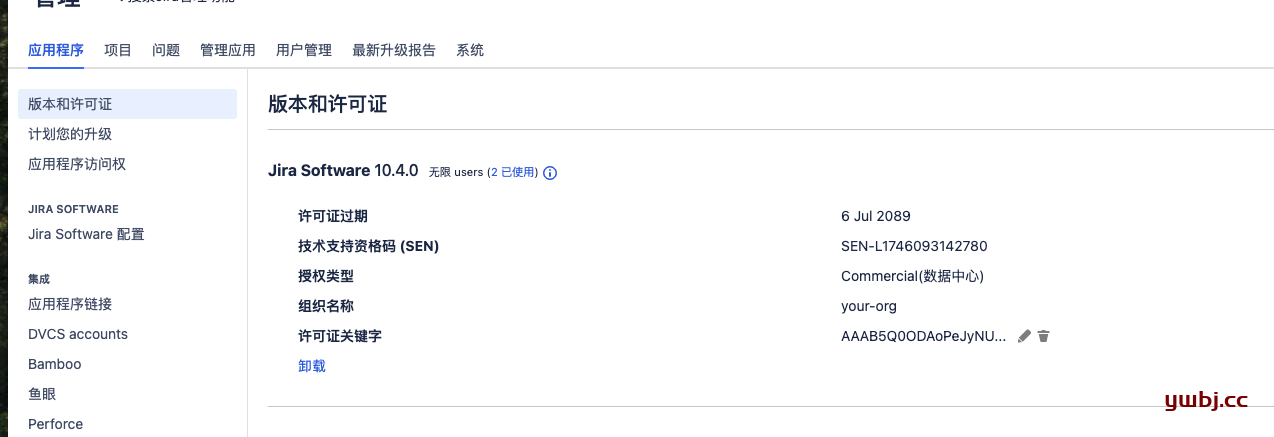Open 应用程序链接 under 集成
The width and height of the screenshot is (1274, 437).
coord(70,304)
